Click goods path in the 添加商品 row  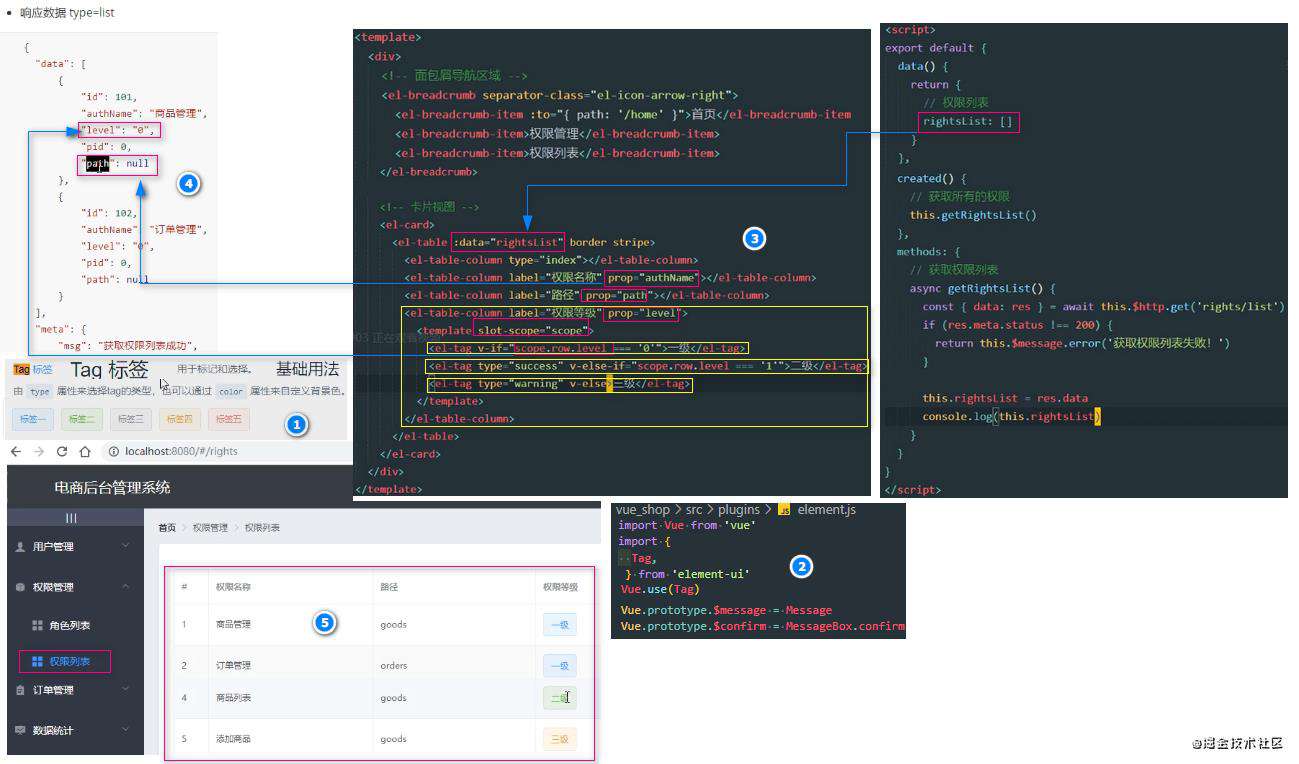click(393, 739)
